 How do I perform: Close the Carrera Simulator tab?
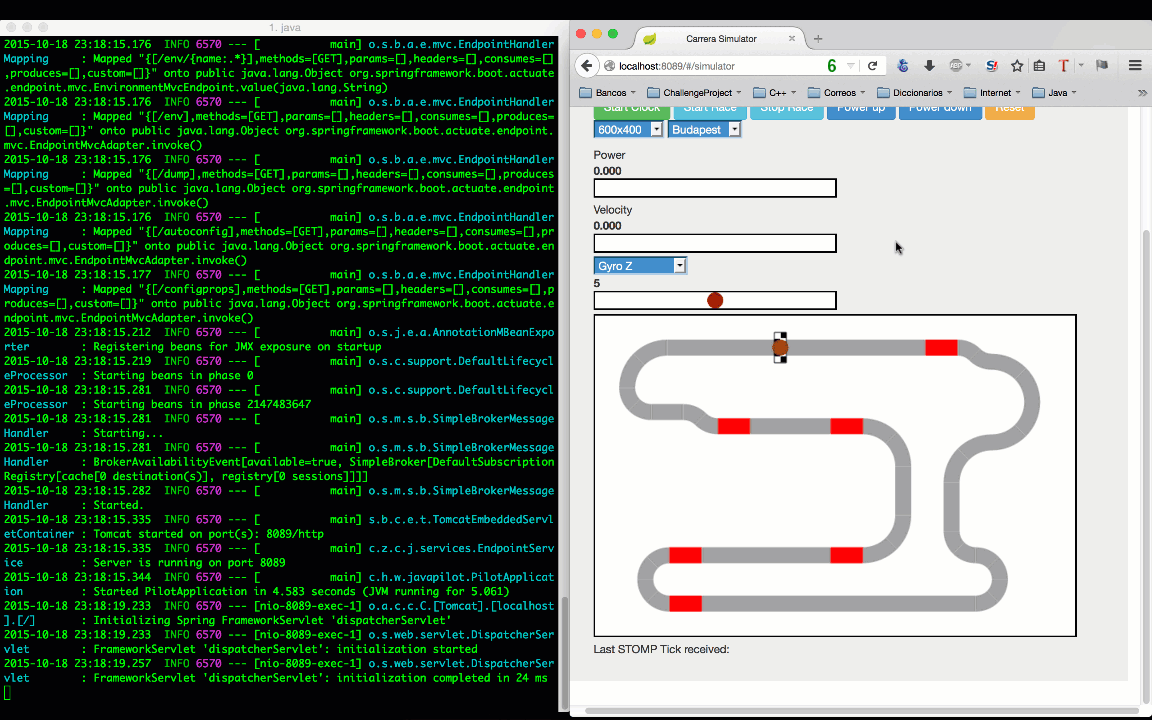click(x=791, y=38)
